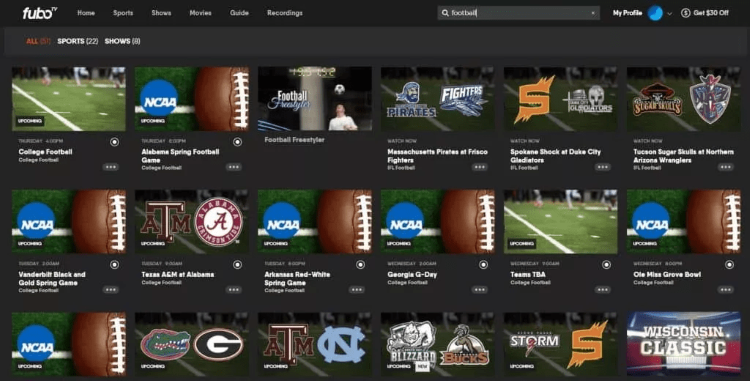The image size is (750, 381).
Task: Open the Shows menu
Action: coord(161,13)
